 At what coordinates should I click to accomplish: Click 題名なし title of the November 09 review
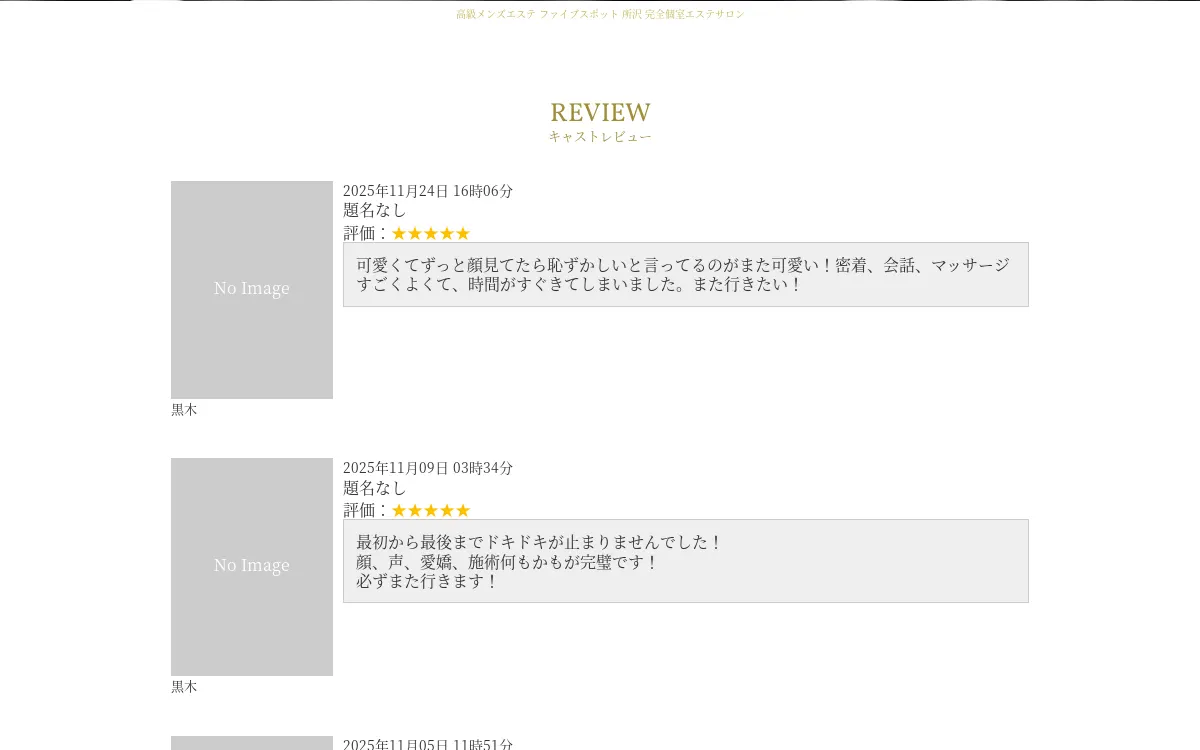[375, 487]
